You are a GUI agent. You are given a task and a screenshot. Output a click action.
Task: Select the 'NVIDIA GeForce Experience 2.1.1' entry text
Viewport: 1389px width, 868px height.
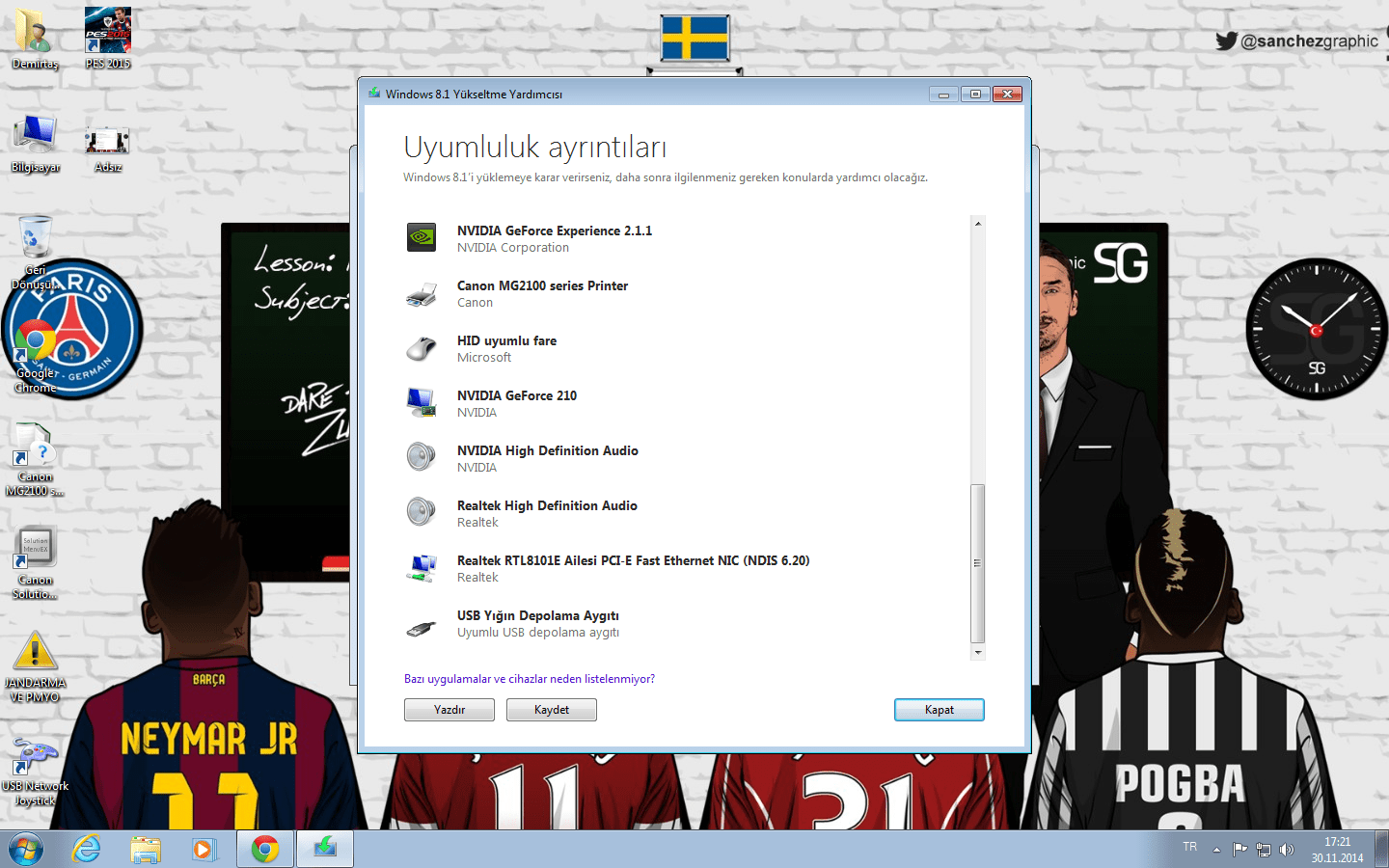click(x=555, y=231)
